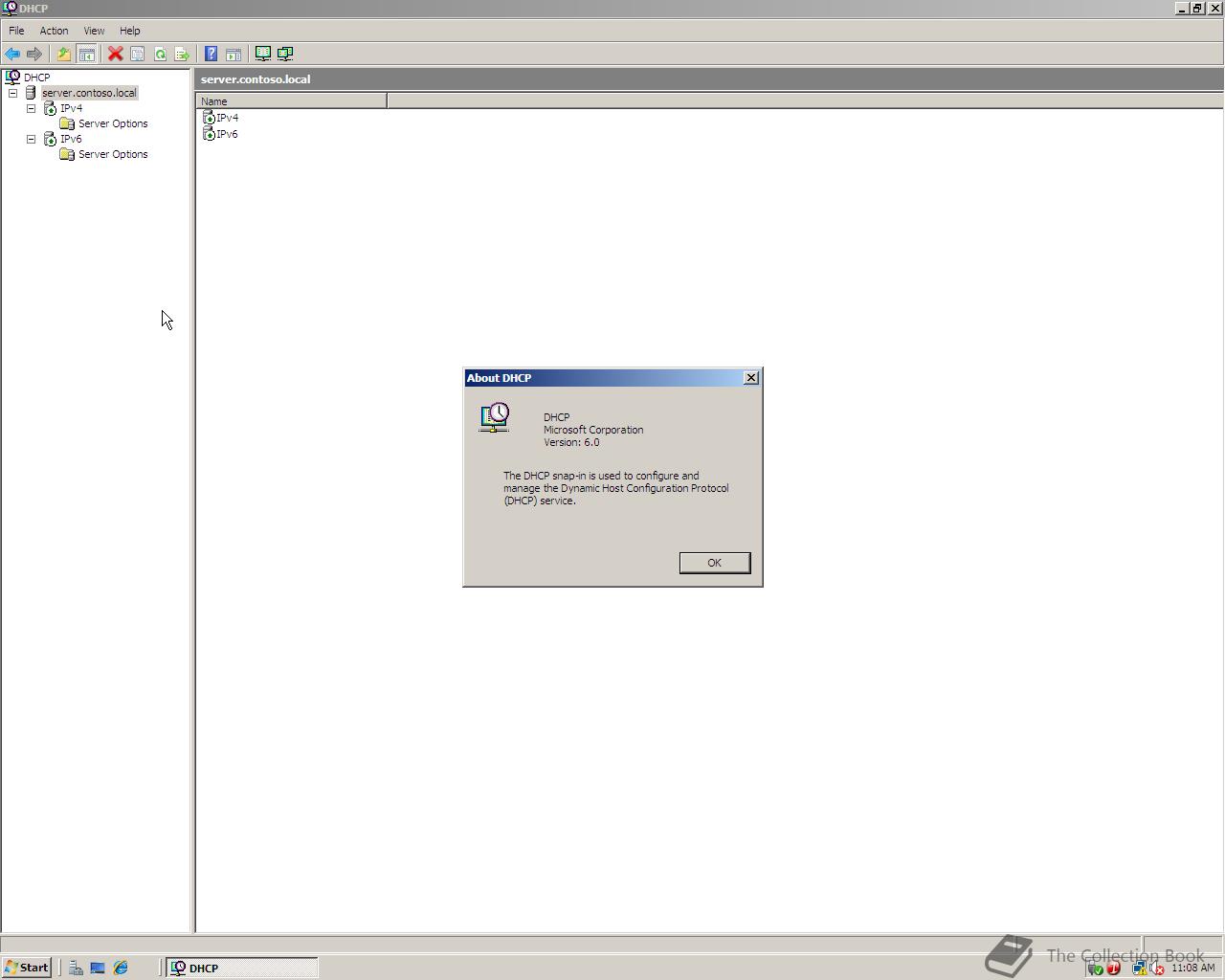Select the DHCP root tree item
Screen dimensions: 1225x980
37,77
